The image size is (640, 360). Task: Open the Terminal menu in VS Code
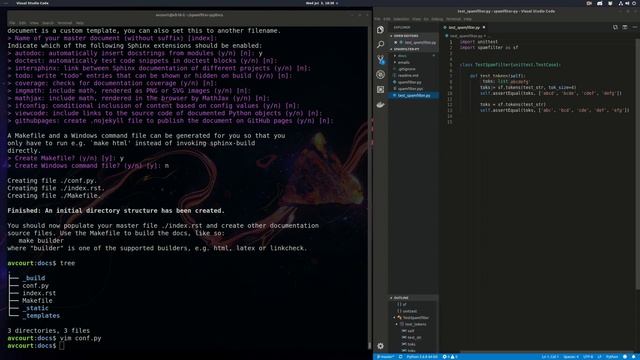tap(453, 19)
